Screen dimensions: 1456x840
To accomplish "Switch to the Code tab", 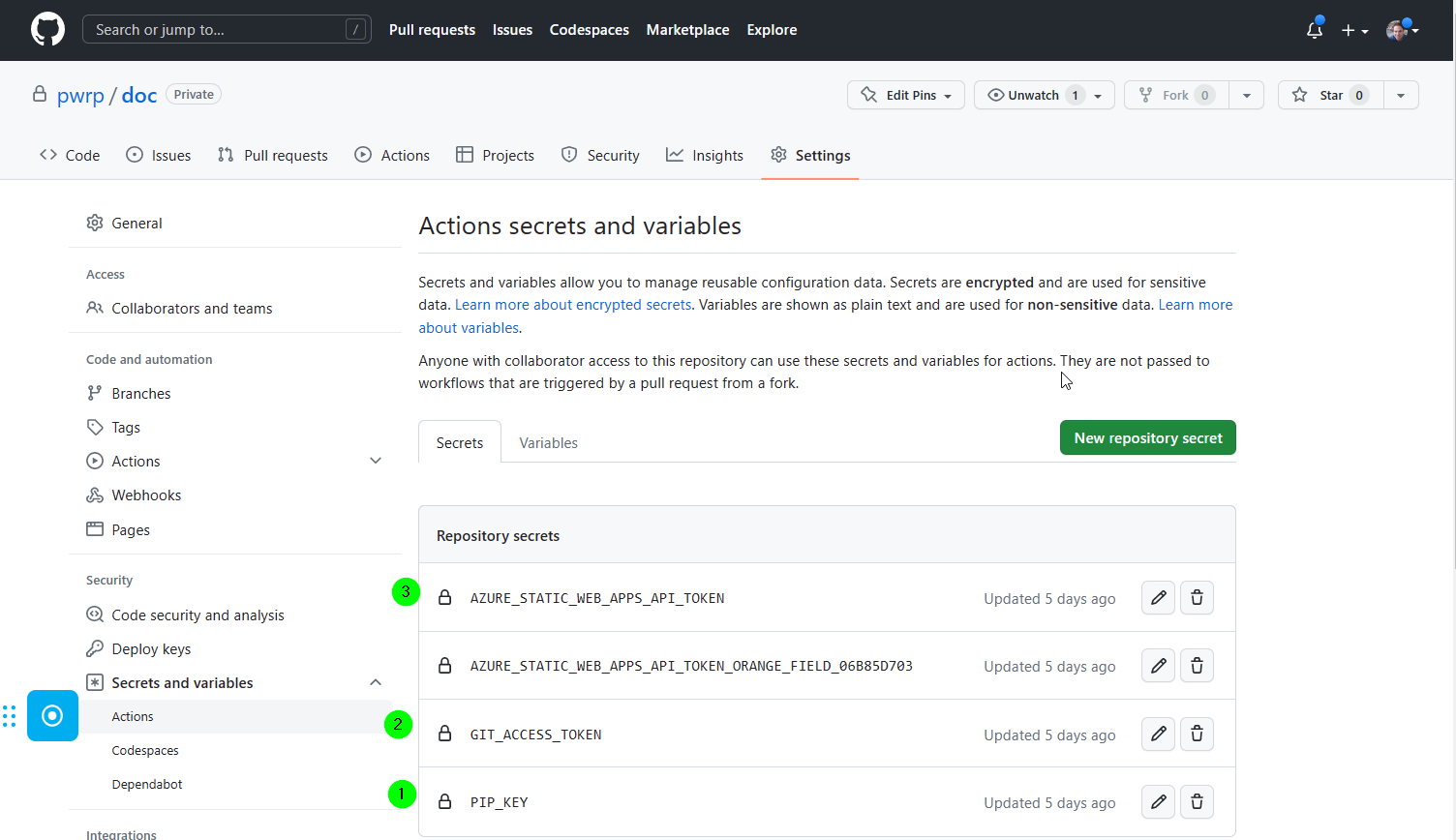I will coord(70,155).
